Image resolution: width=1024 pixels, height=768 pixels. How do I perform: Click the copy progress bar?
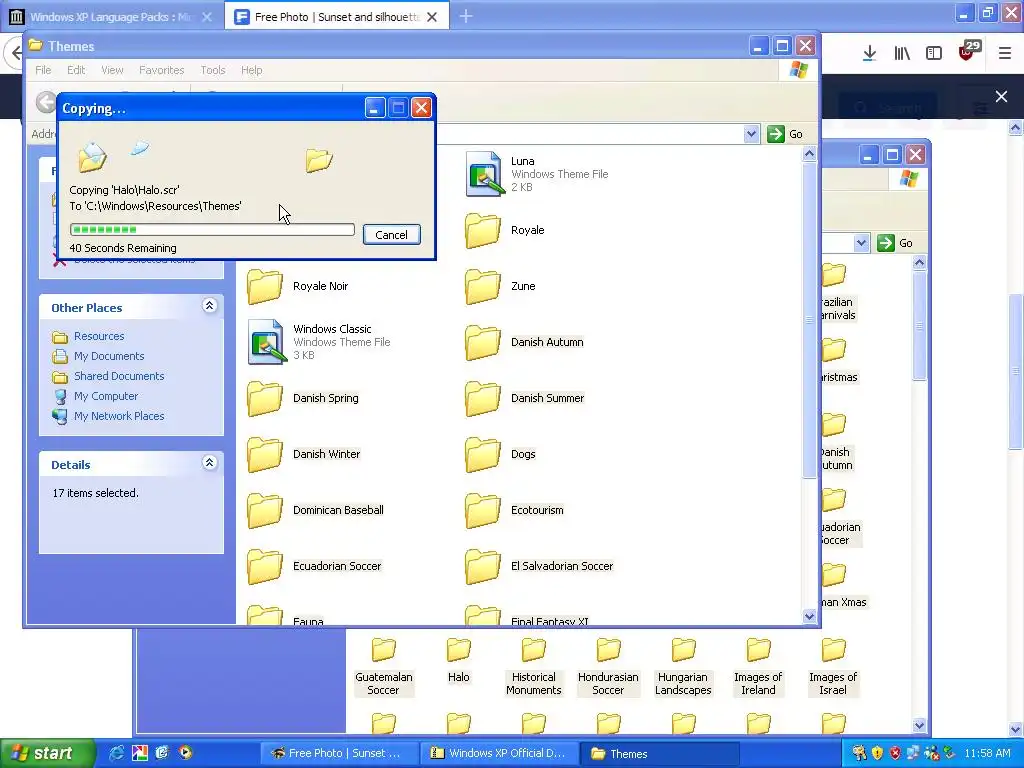coord(212,229)
